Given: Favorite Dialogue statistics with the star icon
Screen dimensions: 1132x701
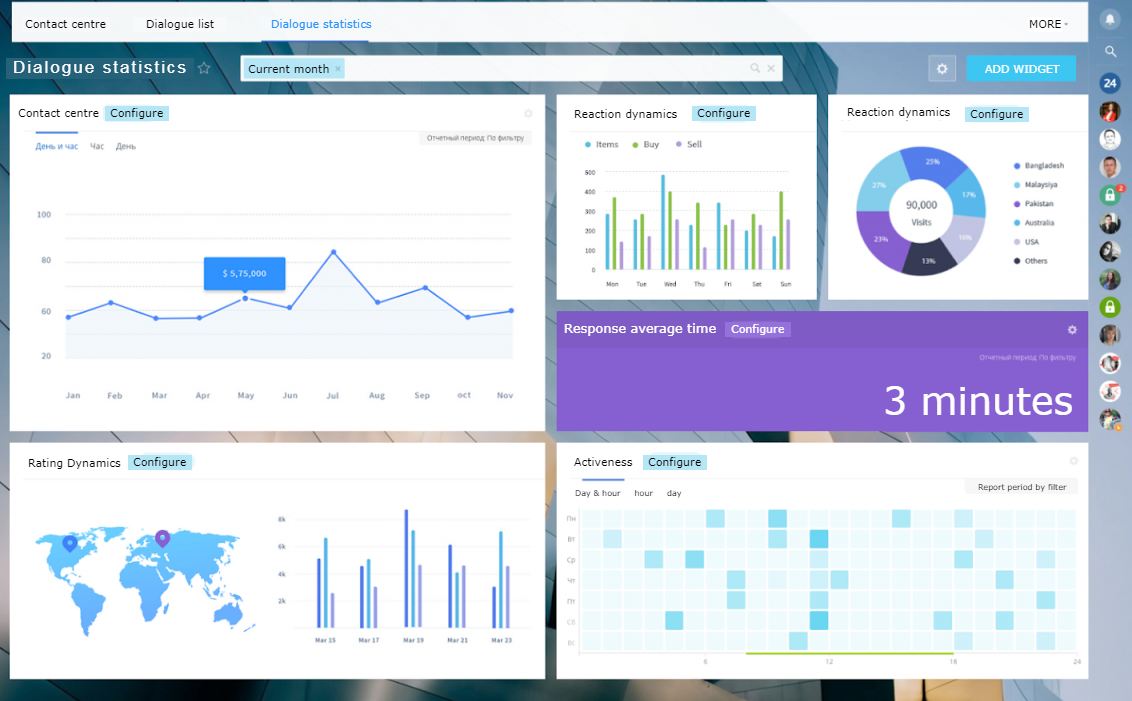Looking at the screenshot, I should pyautogui.click(x=204, y=68).
